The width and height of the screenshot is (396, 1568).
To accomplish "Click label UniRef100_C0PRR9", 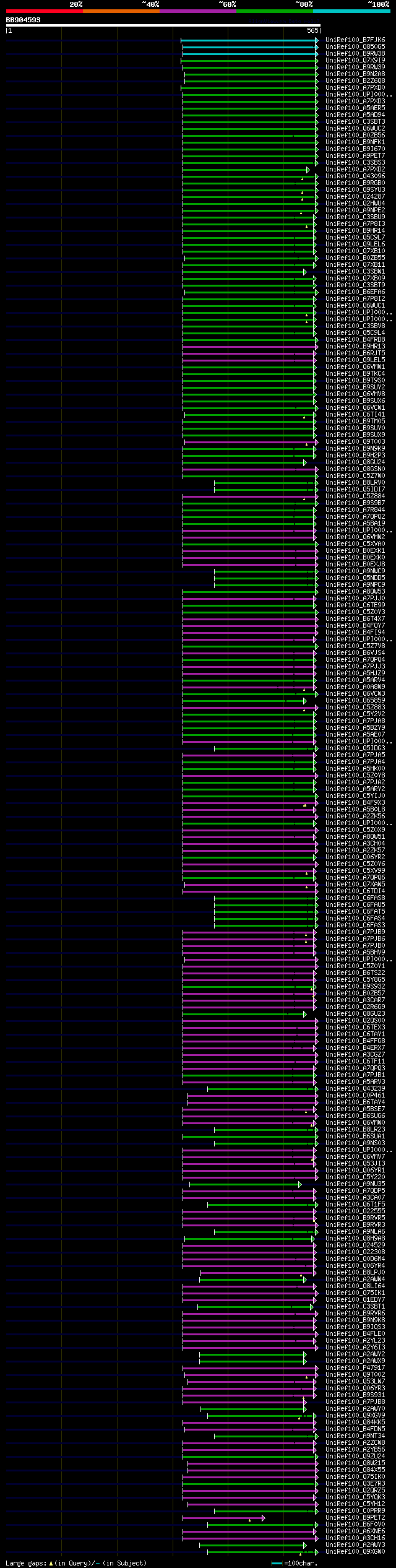I will click(x=355, y=1511).
